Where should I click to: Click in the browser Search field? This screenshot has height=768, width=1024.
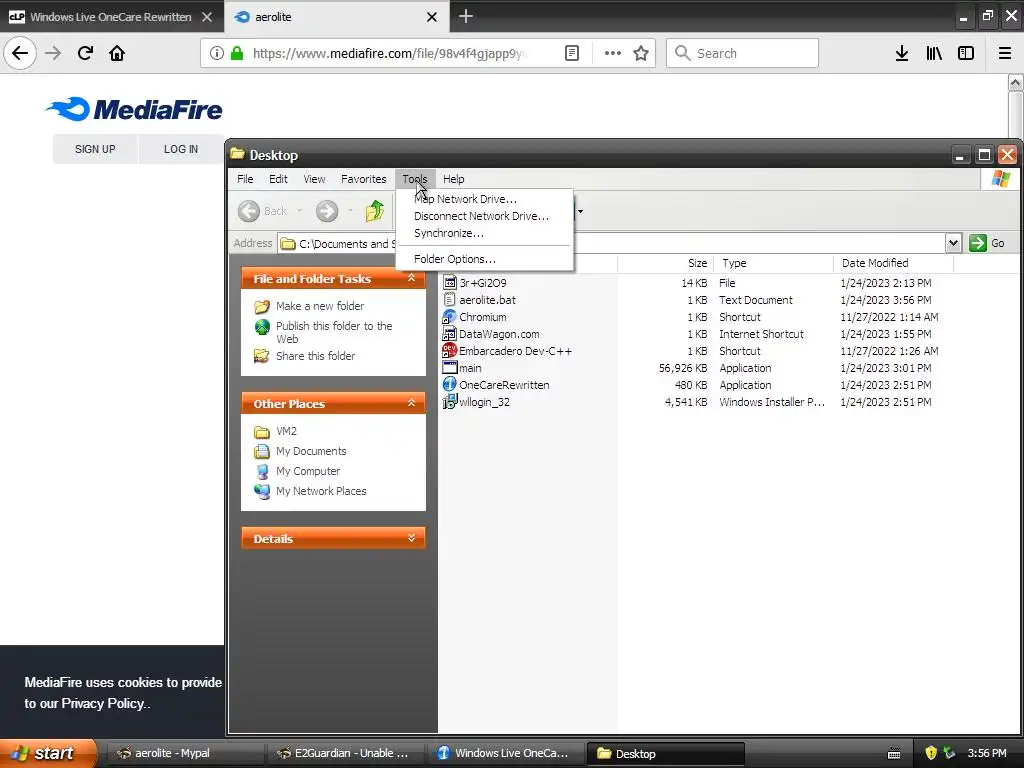(743, 53)
